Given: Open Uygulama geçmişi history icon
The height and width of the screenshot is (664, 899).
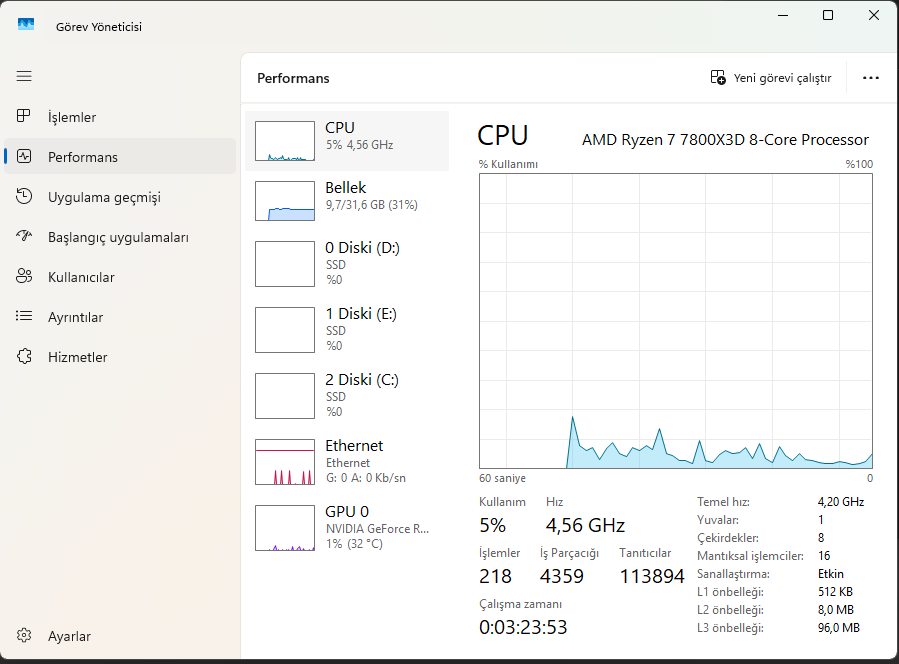Looking at the screenshot, I should (25, 197).
